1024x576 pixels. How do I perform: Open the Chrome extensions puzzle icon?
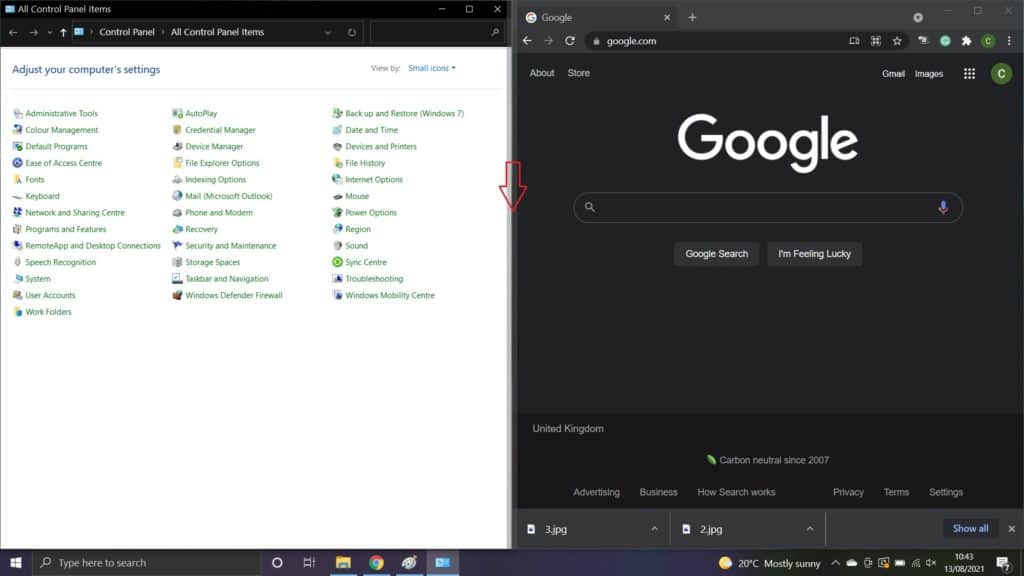966,41
